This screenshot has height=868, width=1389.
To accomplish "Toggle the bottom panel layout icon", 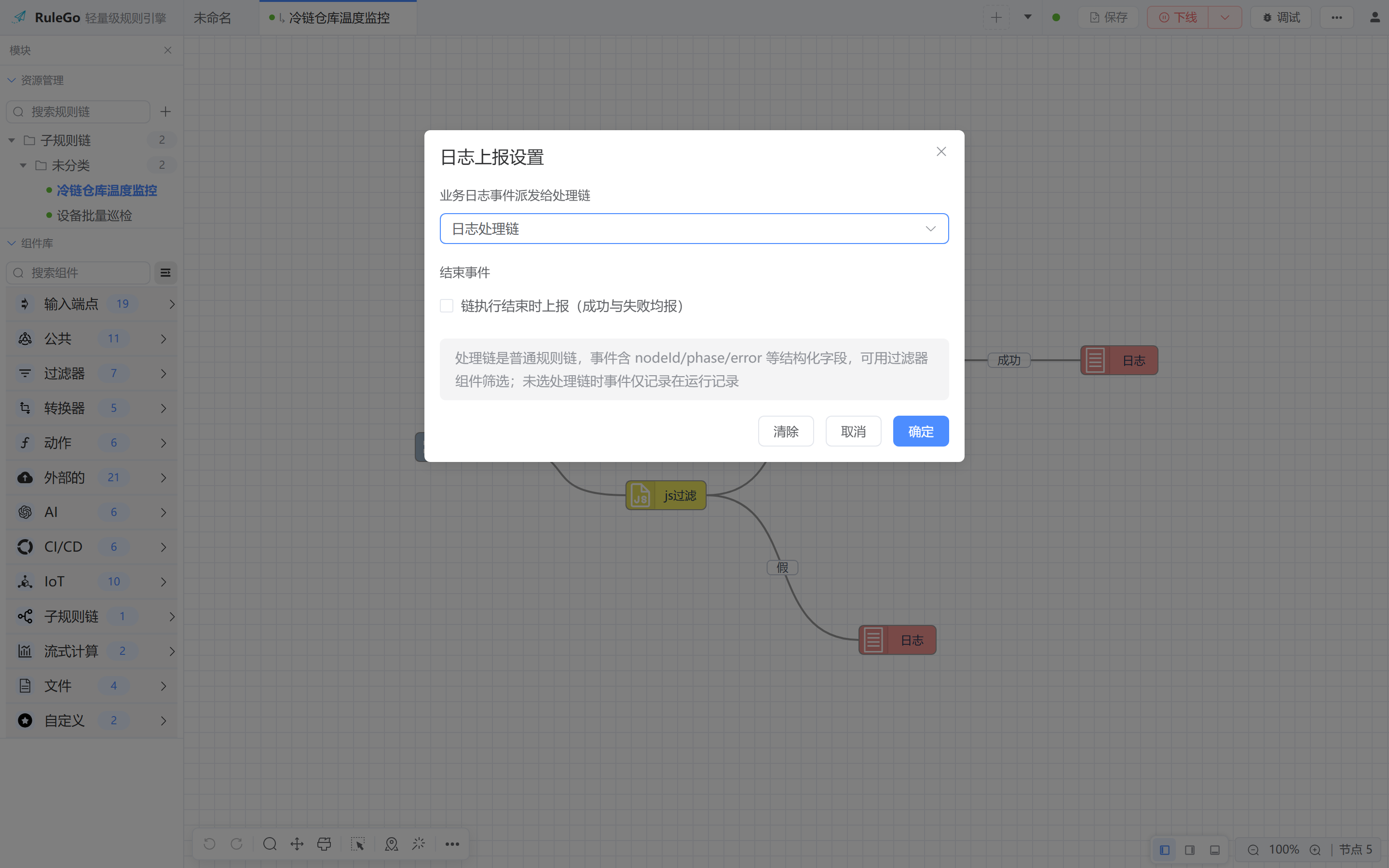I will 1215,850.
